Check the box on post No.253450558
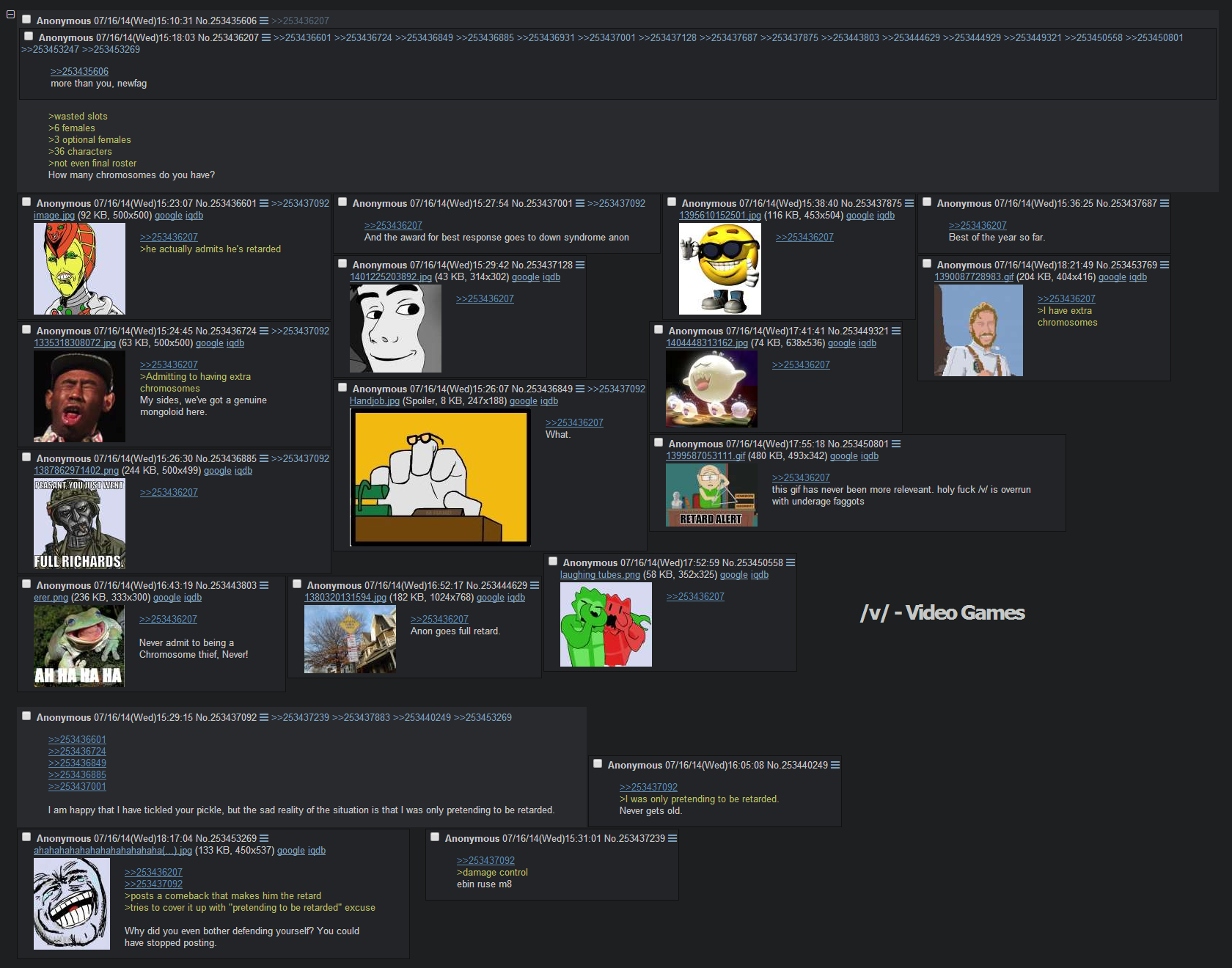The width and height of the screenshot is (1232, 968). coord(553,561)
